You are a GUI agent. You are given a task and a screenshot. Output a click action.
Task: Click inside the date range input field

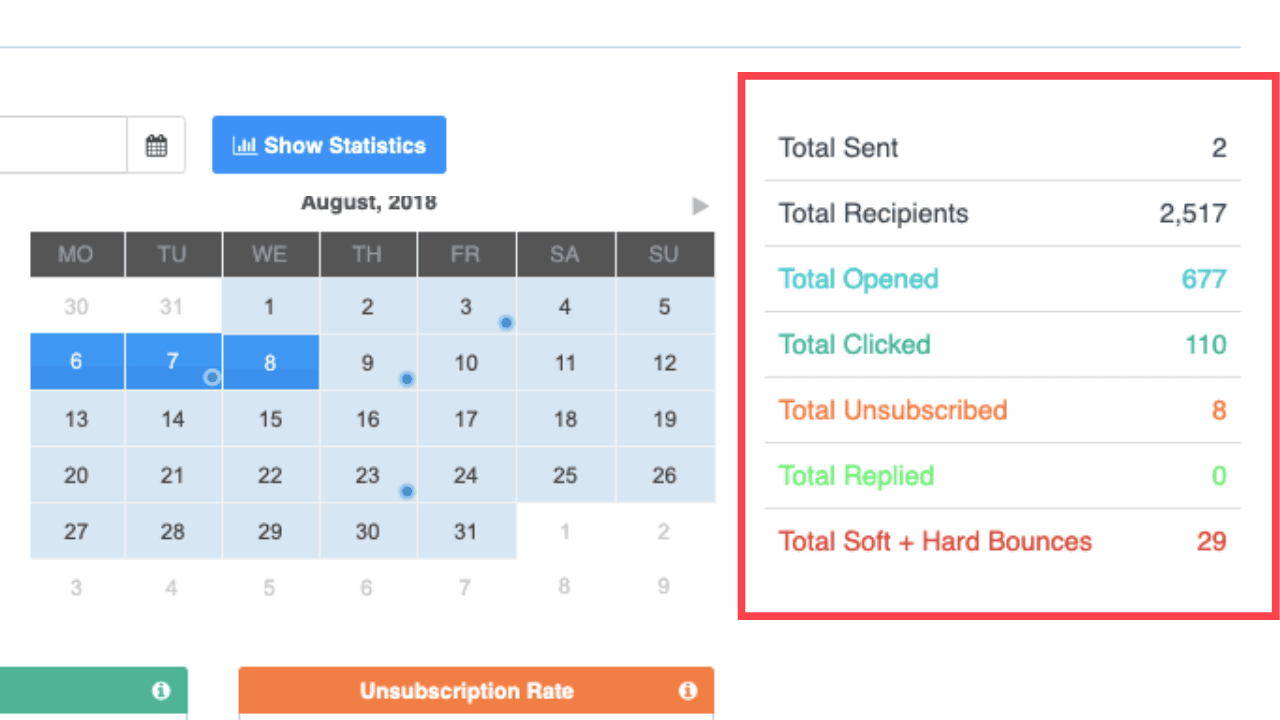coord(60,146)
